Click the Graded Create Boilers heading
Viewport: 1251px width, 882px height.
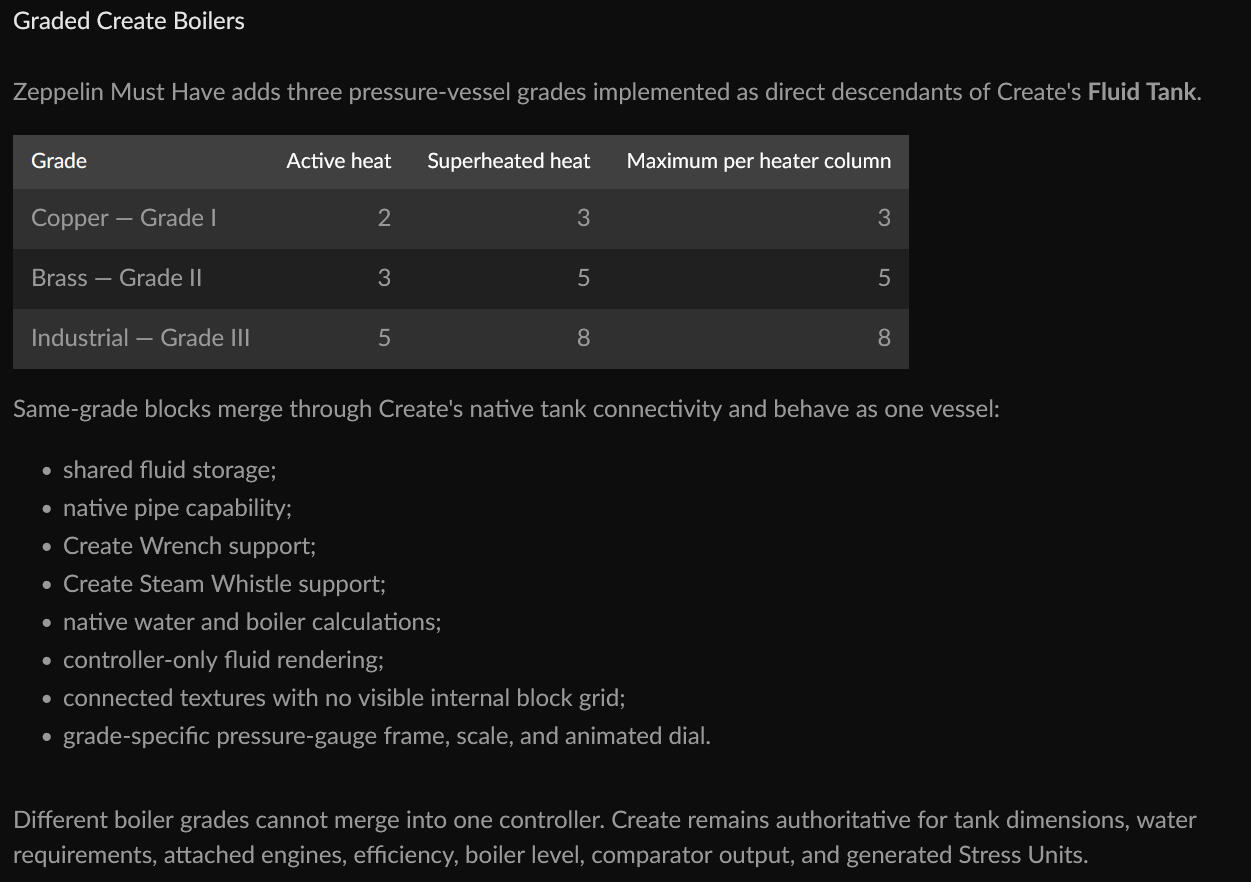[129, 21]
